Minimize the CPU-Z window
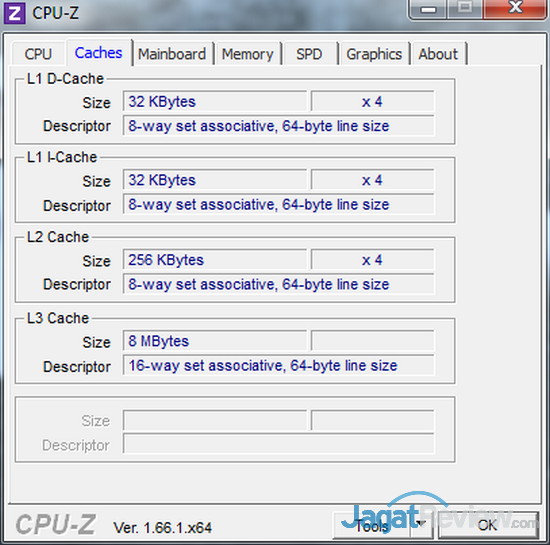 pos(428,9)
